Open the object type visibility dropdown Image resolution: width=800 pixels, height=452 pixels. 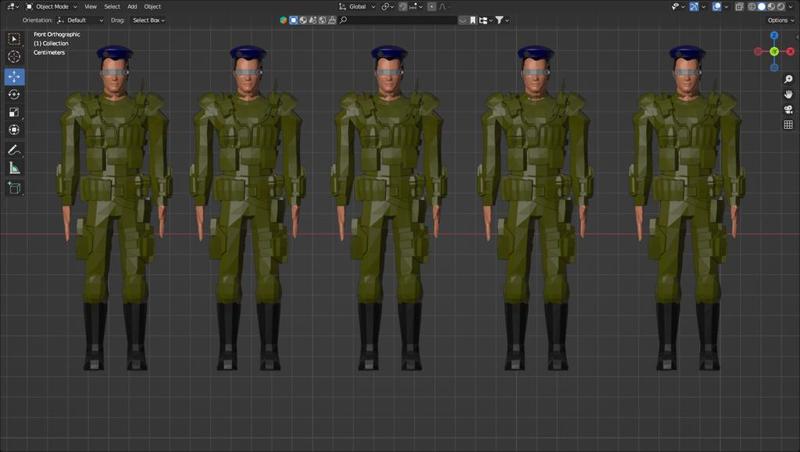[x=678, y=7]
